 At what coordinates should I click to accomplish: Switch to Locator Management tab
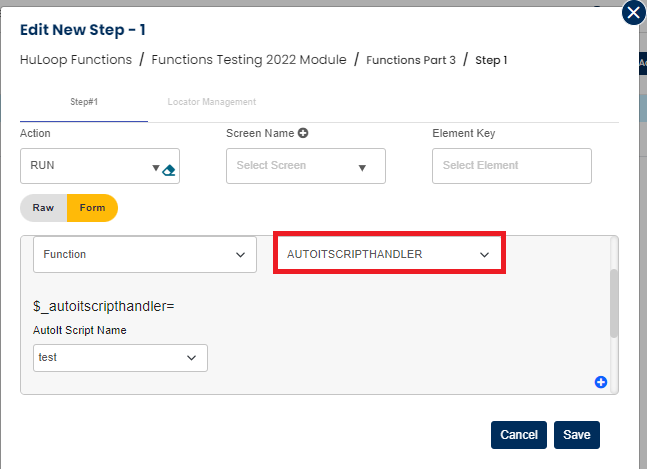[x=212, y=102]
